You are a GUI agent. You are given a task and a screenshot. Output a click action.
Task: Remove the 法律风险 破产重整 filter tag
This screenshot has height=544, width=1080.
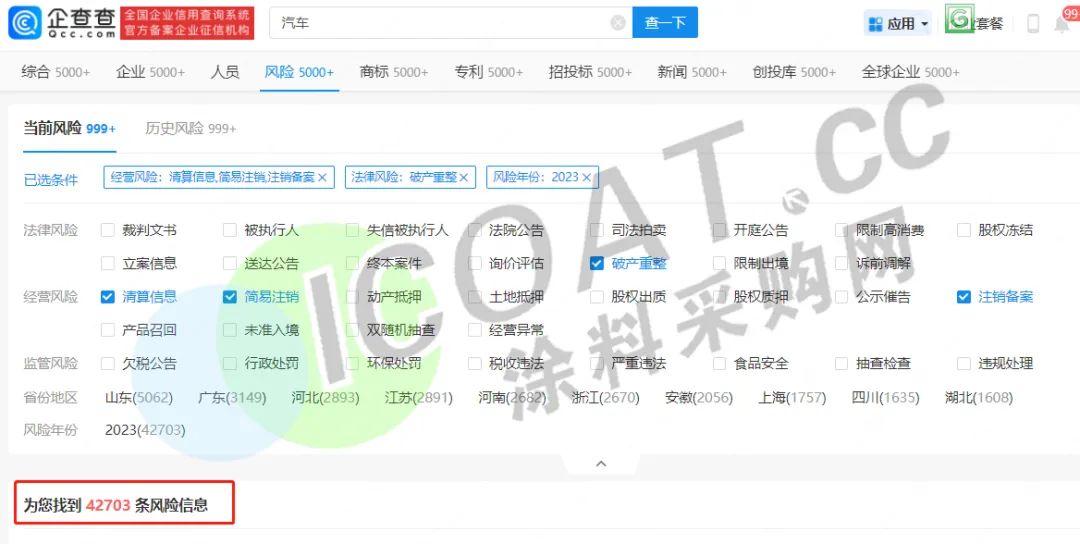[466, 177]
